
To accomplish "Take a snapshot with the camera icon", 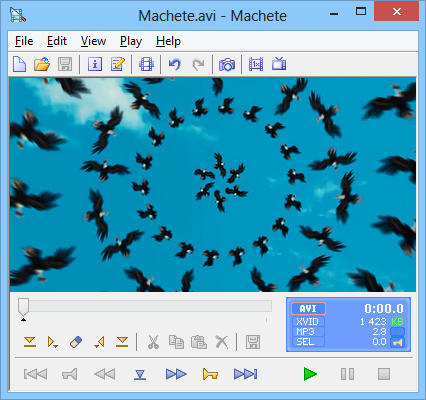I will click(227, 64).
